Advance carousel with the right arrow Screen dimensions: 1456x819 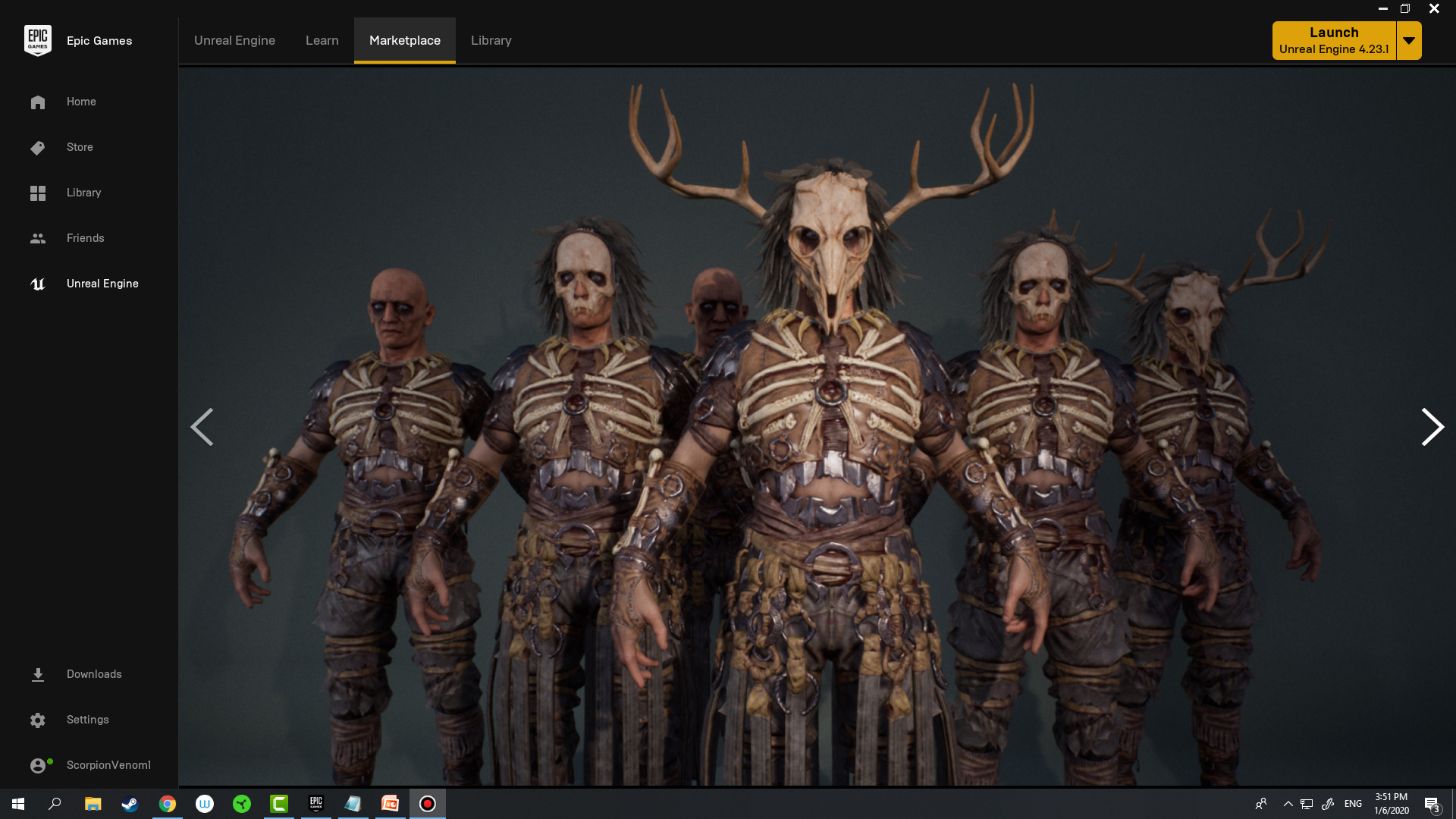click(1432, 427)
